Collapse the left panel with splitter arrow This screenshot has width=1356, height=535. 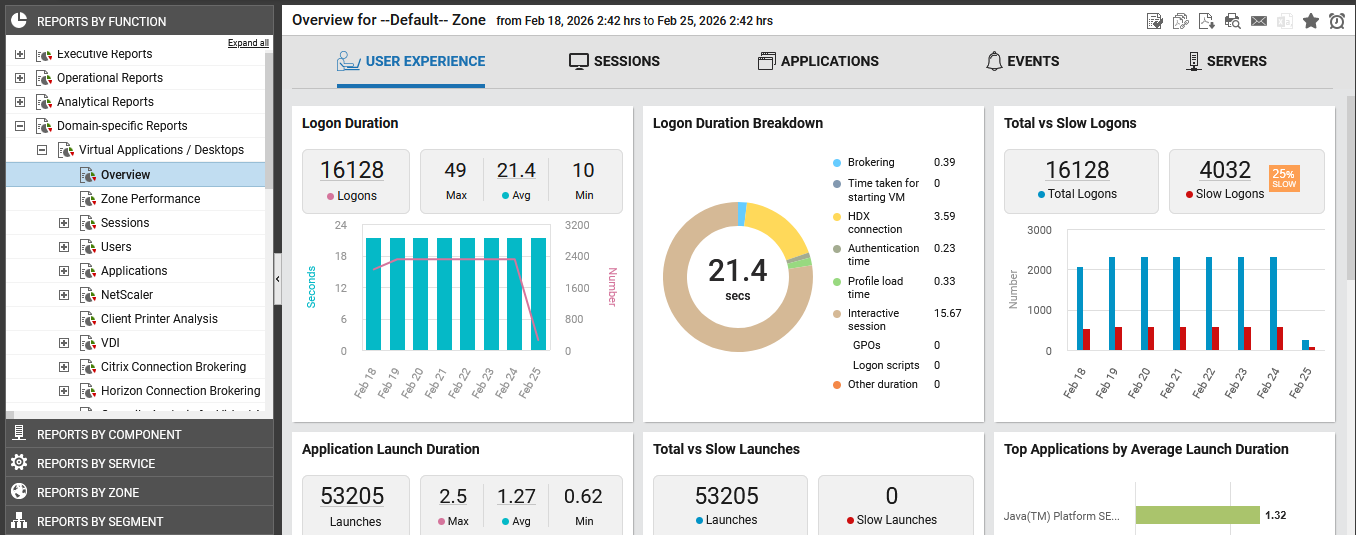(x=277, y=281)
